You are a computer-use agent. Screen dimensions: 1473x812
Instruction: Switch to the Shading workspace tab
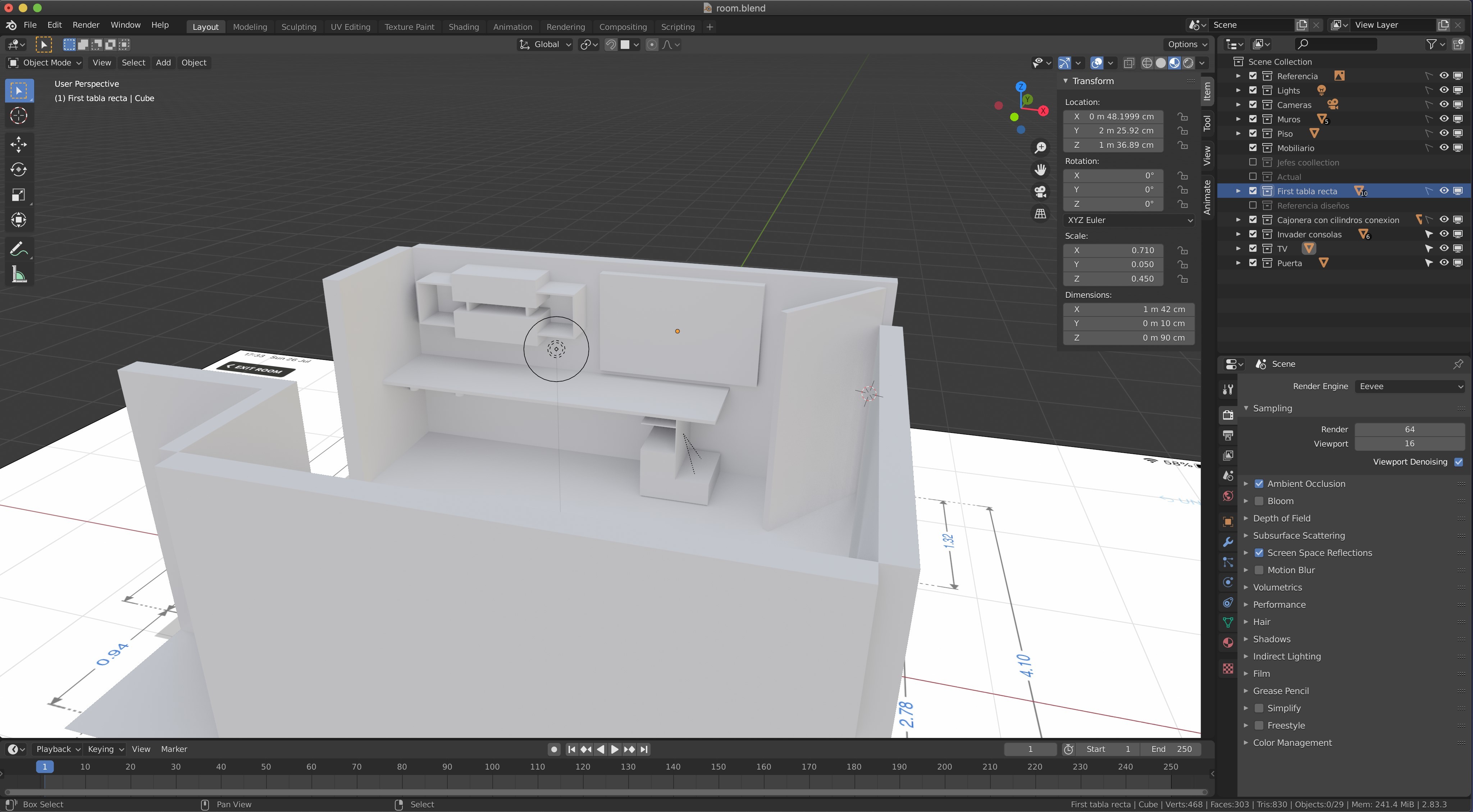[463, 27]
